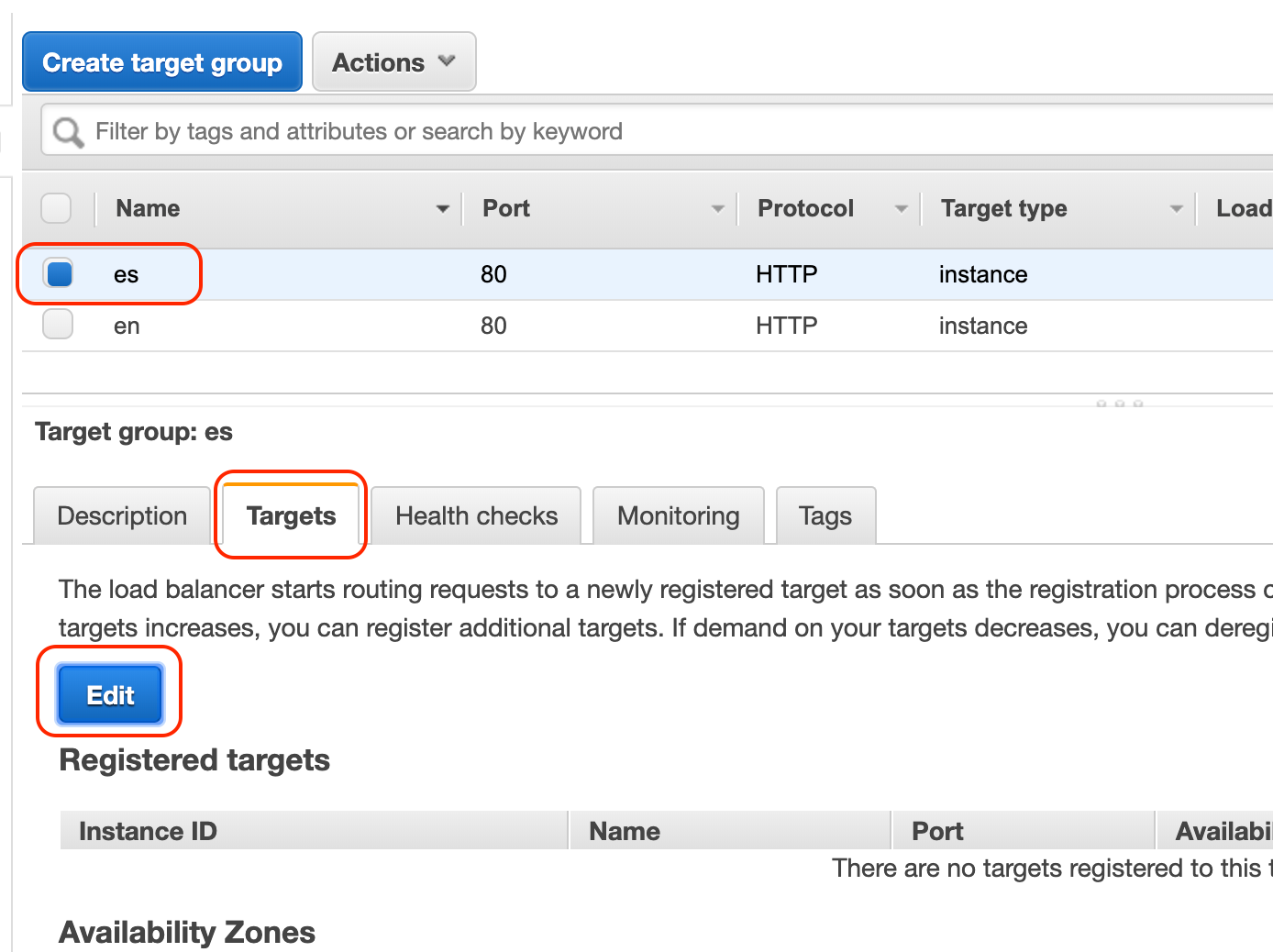The image size is (1273, 952).
Task: Click the panel resize handle dots
Action: tap(1119, 404)
